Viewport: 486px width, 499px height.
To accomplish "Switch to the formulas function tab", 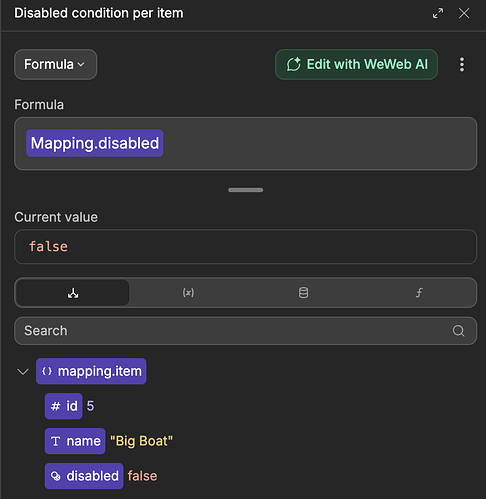I will [x=419, y=293].
